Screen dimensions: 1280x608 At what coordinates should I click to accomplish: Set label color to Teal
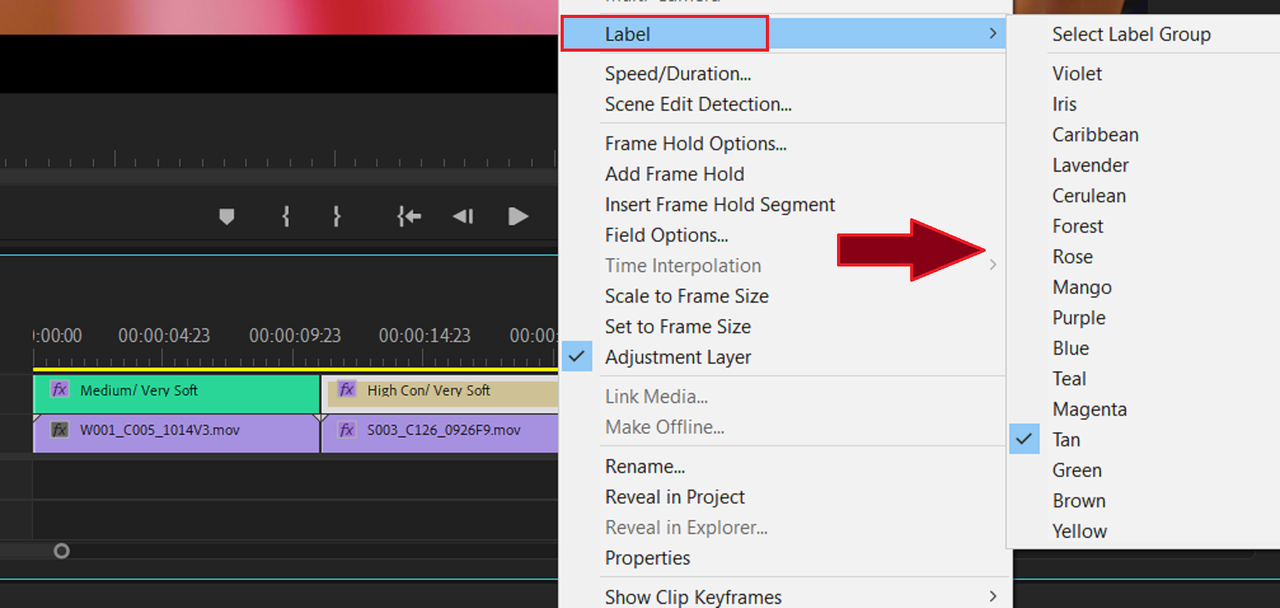(x=1069, y=379)
